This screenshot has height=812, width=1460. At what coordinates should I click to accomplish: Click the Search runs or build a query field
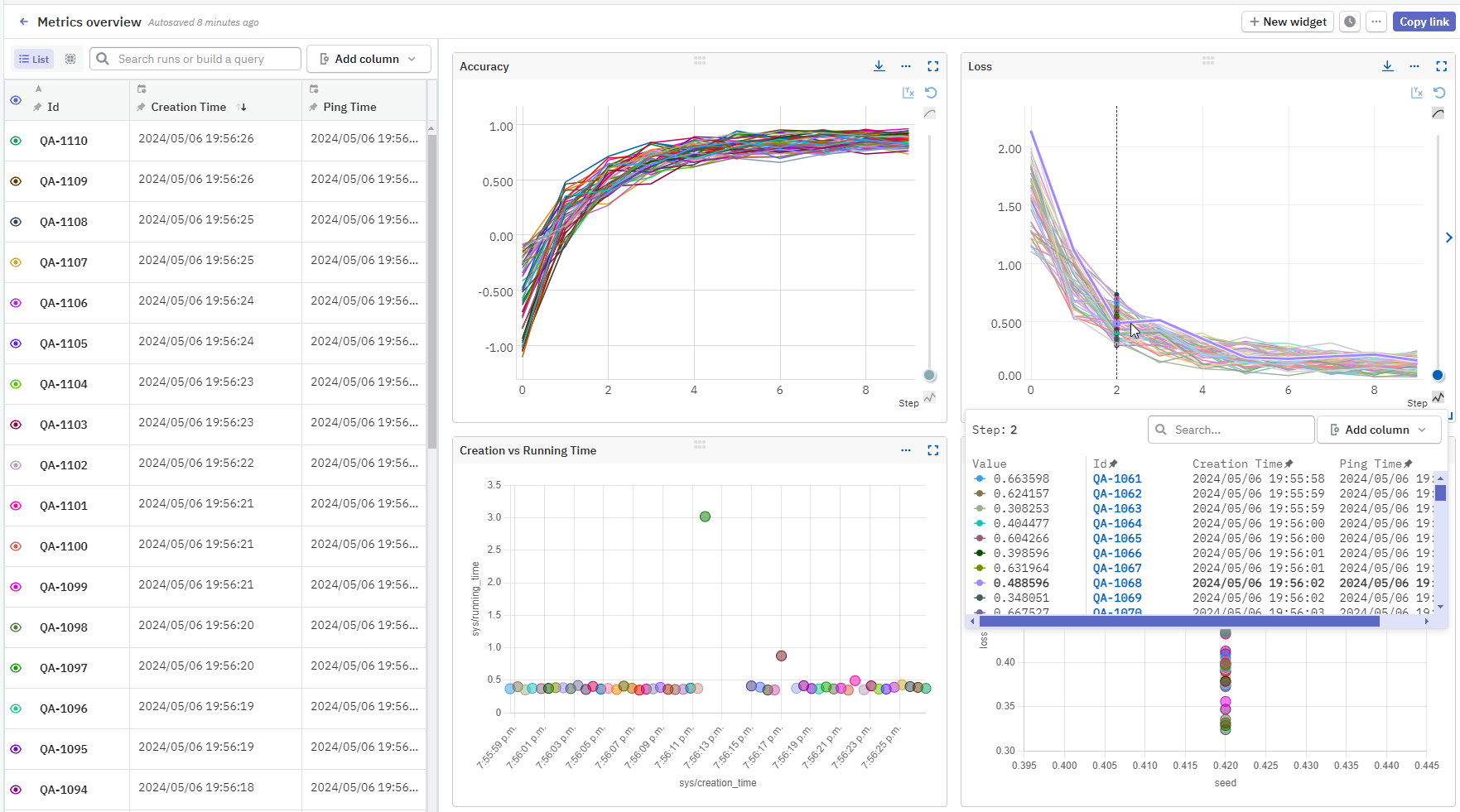point(195,59)
